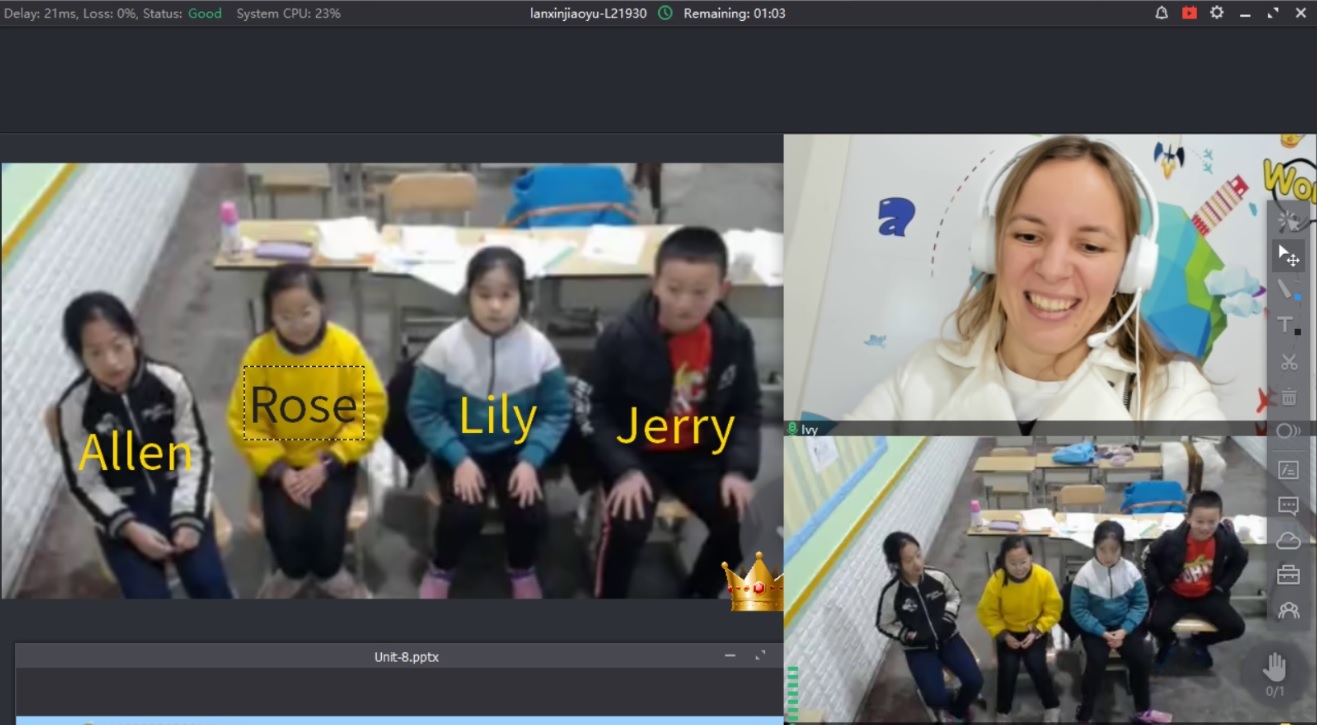Open the settings gear
1317x725 pixels.
(x=1216, y=13)
